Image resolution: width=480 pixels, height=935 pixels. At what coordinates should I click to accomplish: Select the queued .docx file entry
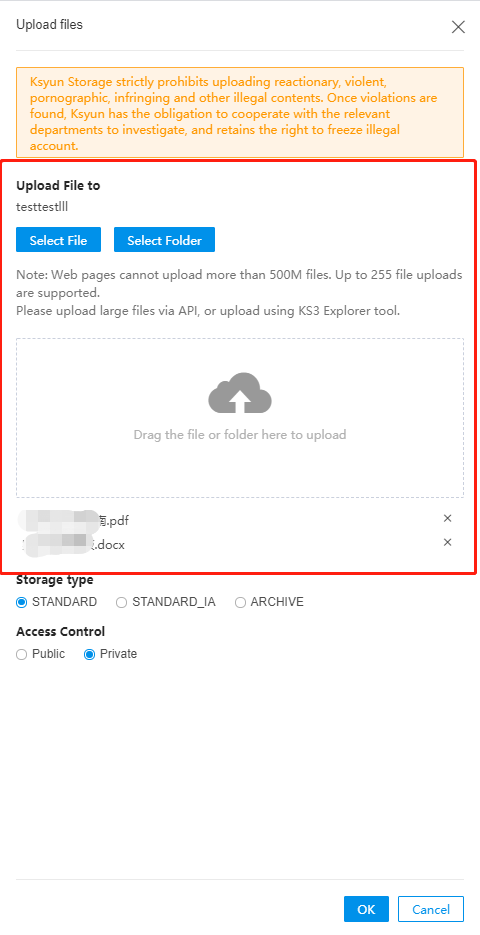pos(73,543)
